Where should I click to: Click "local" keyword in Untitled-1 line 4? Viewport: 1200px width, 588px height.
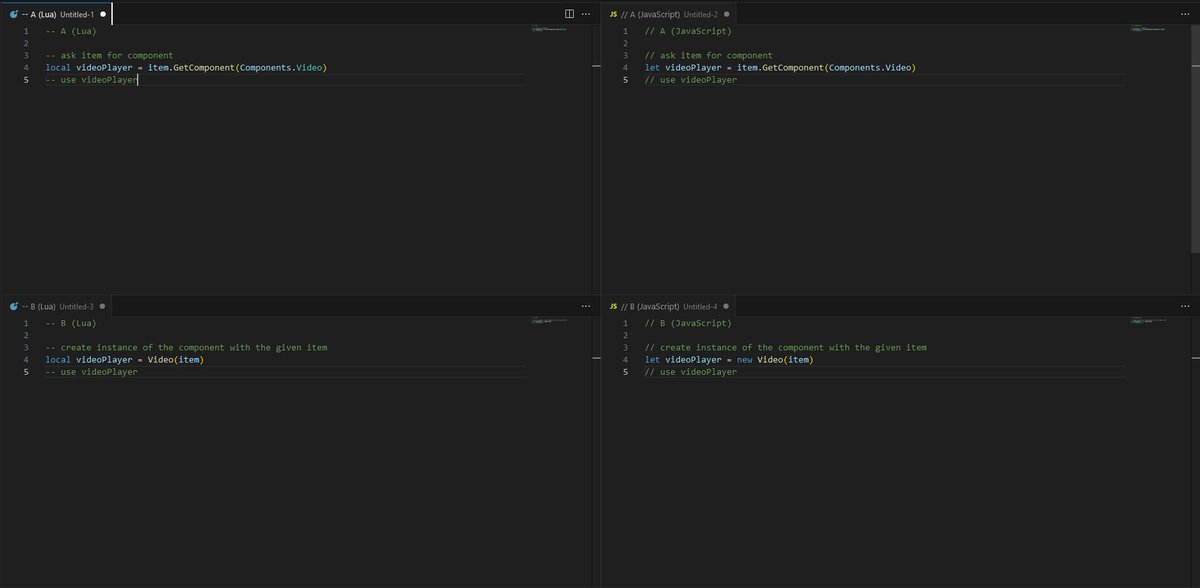pyautogui.click(x=59, y=67)
